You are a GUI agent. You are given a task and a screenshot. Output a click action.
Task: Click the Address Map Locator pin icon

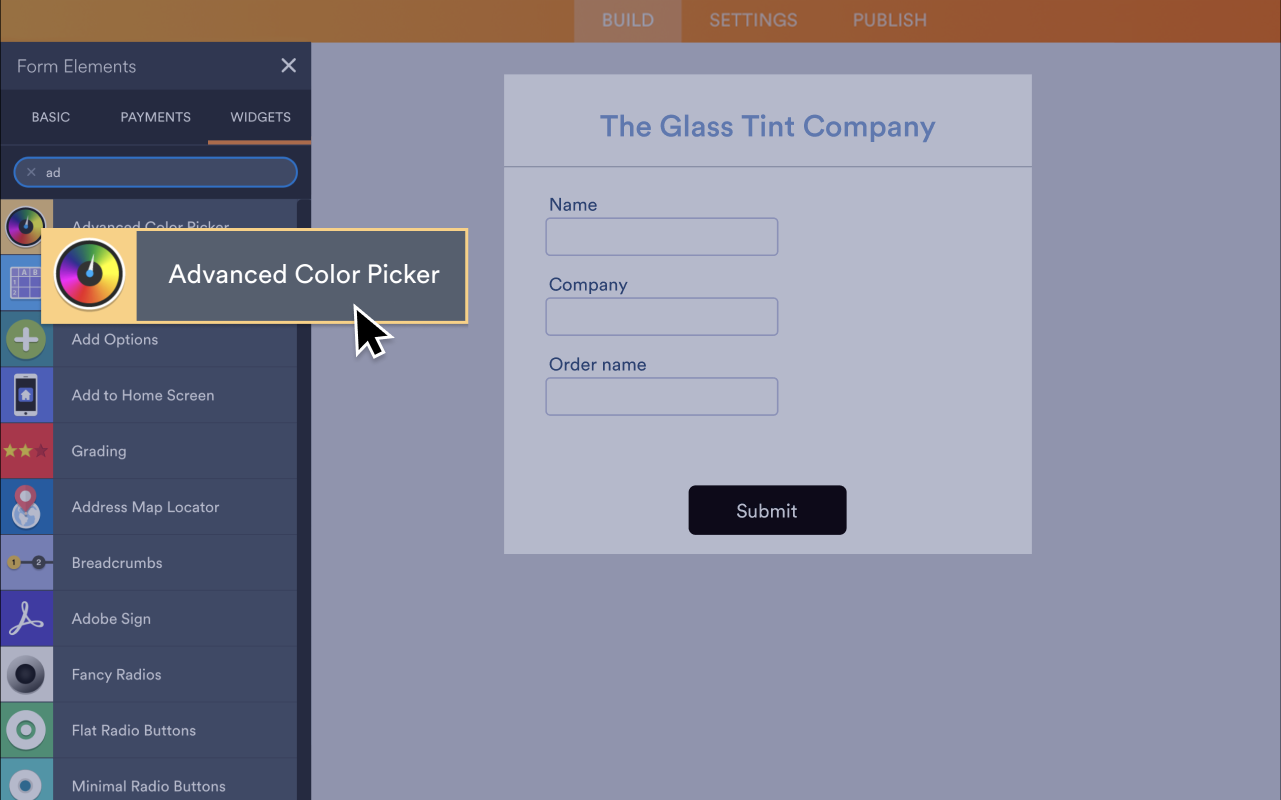click(x=27, y=507)
